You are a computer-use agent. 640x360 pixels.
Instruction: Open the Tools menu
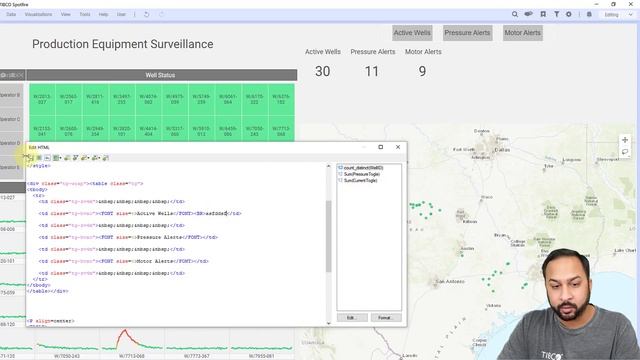tap(85, 14)
